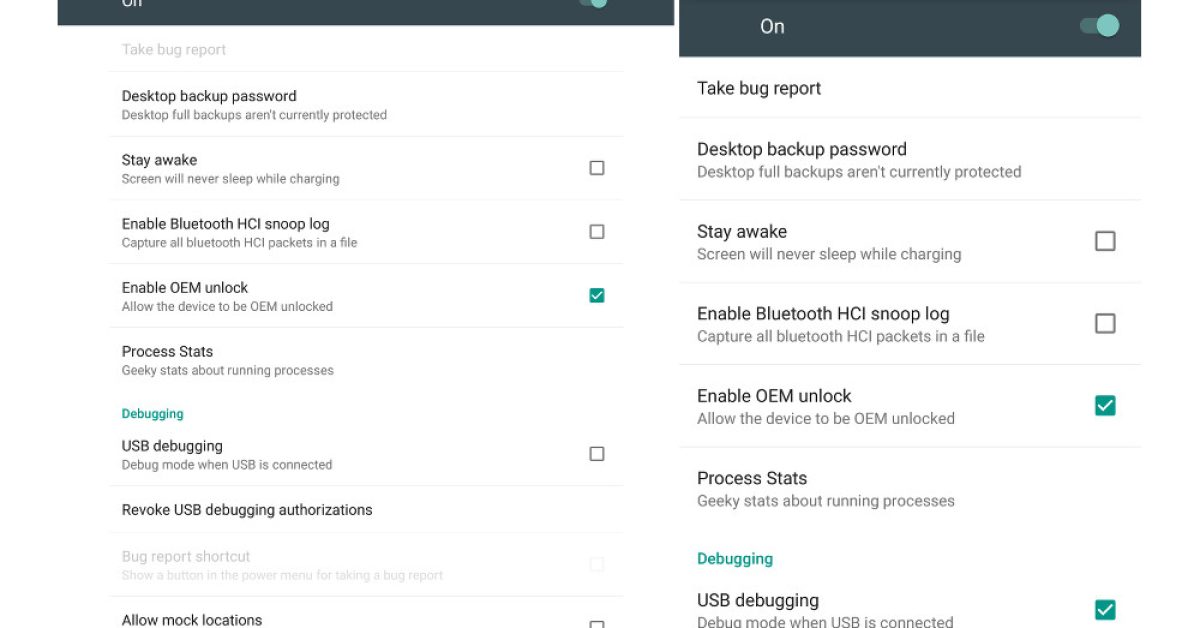Enable Bluetooth HCI snoop log checkbox, left screen

point(597,232)
